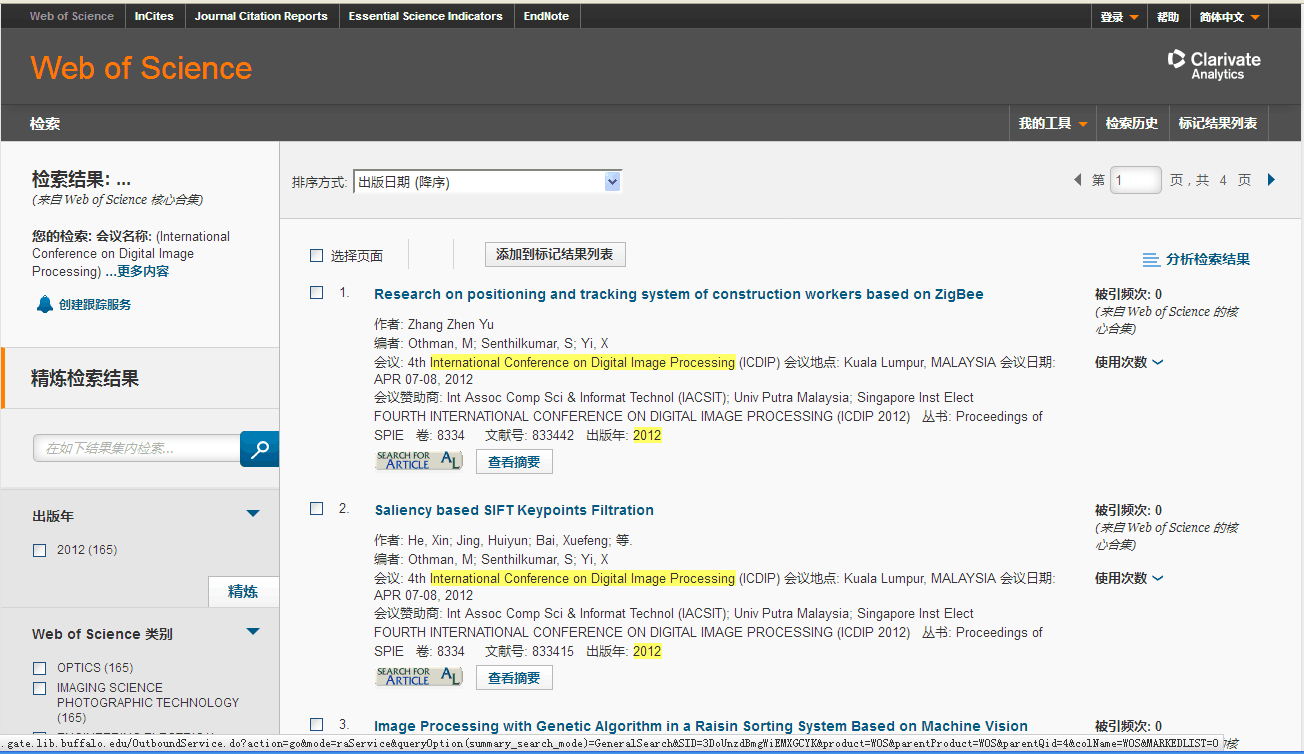Click the Help link in top bar
This screenshot has width=1304, height=754.
coord(1168,17)
